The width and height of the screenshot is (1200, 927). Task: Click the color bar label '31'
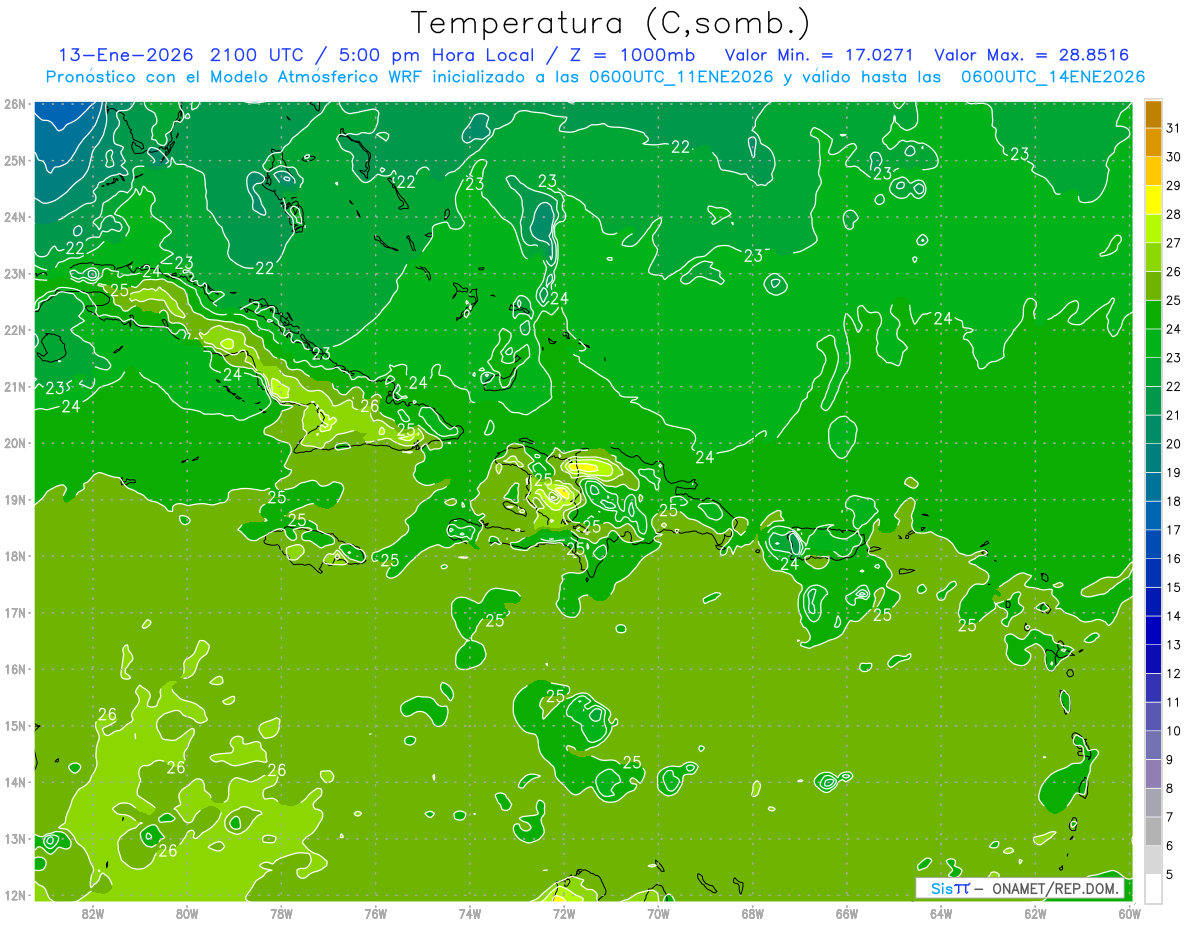coord(1174,127)
